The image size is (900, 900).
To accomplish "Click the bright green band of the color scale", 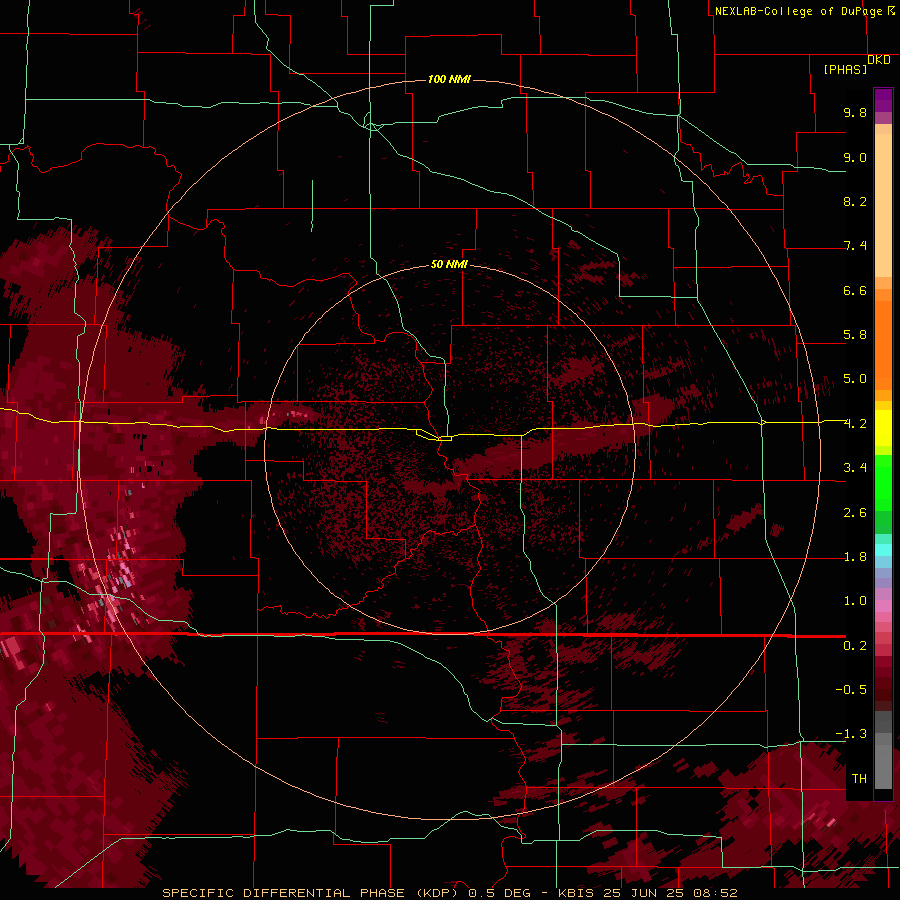I will tap(883, 483).
